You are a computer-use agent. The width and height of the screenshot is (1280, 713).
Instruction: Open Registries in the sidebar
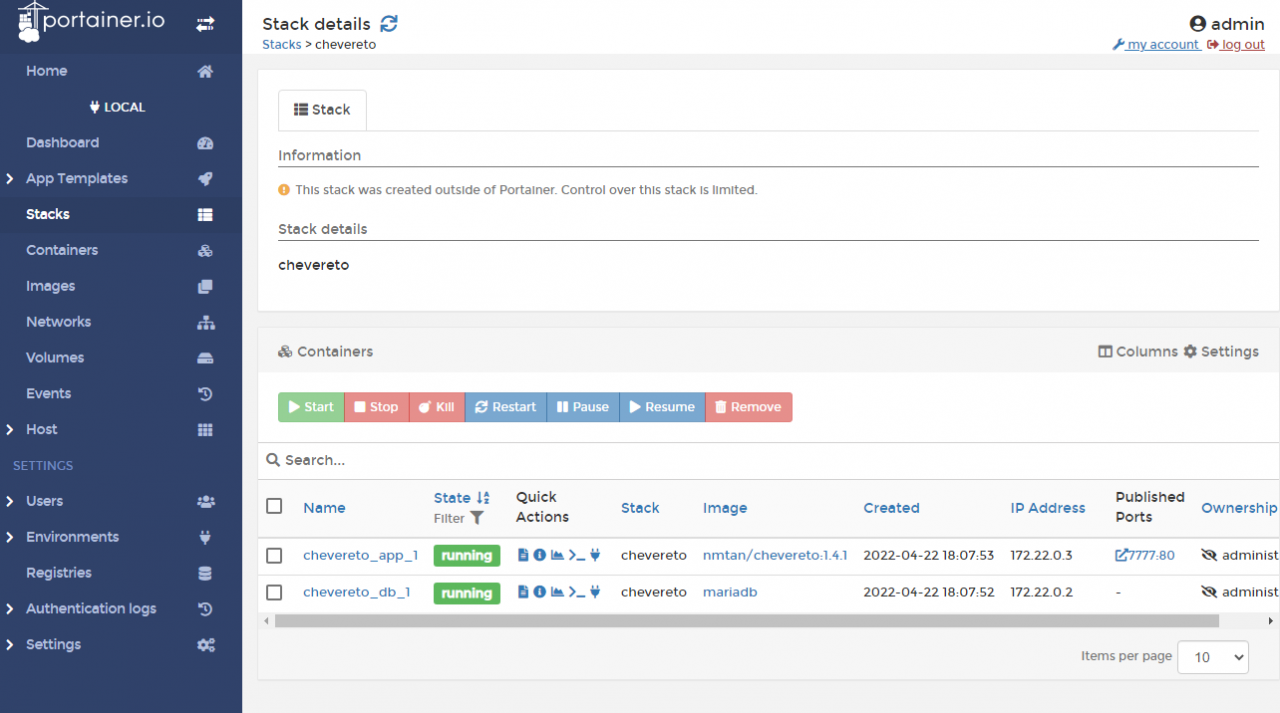coord(59,573)
